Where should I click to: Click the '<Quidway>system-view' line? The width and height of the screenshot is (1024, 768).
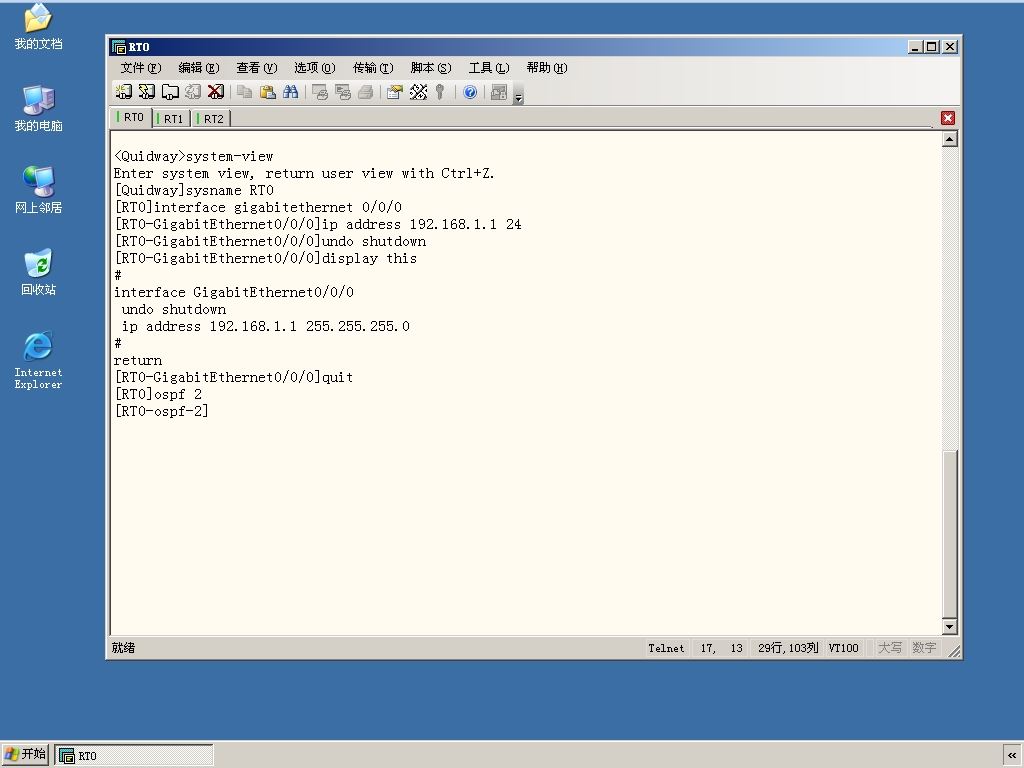193,157
